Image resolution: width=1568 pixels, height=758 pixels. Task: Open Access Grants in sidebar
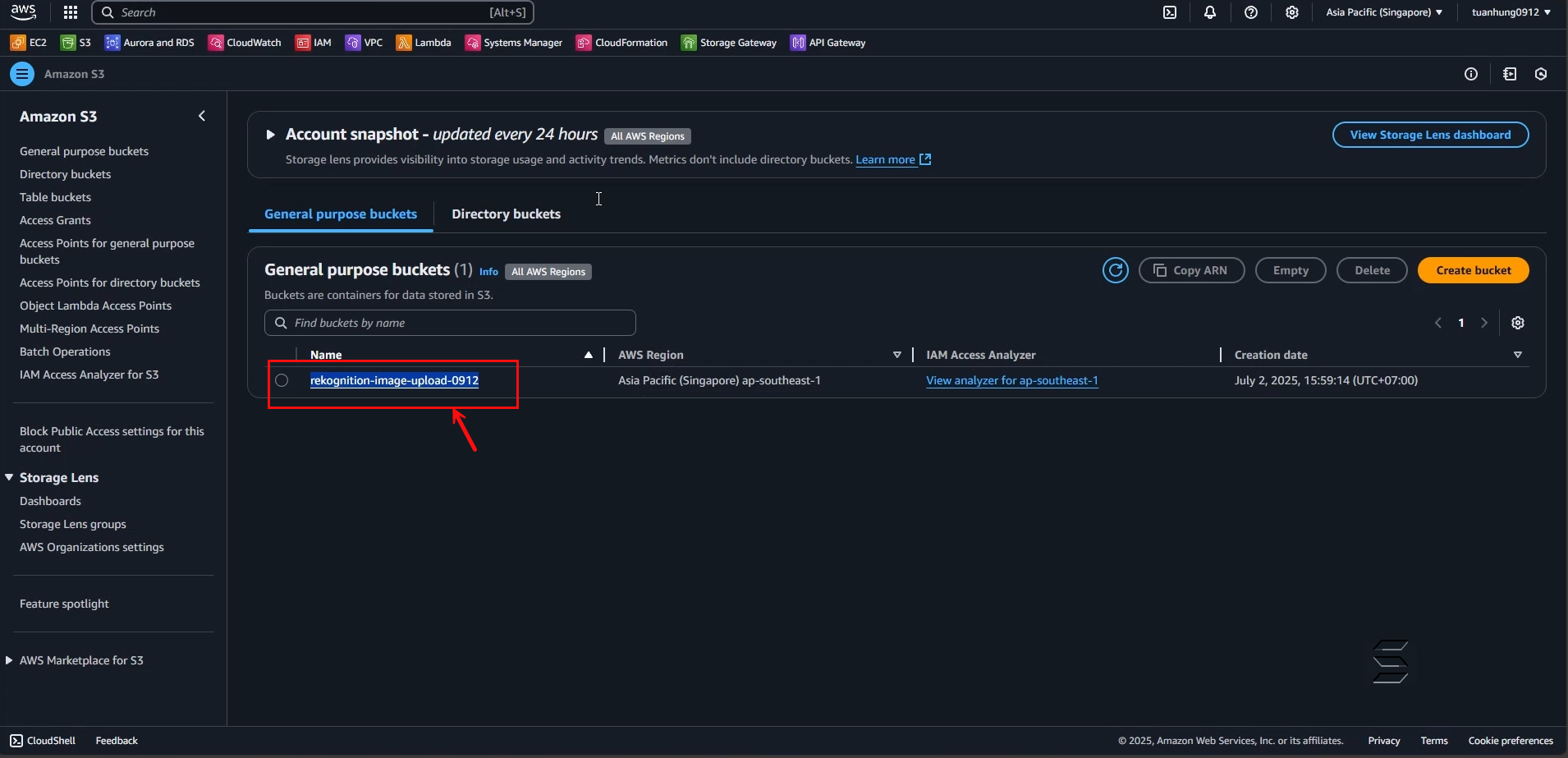[55, 220]
